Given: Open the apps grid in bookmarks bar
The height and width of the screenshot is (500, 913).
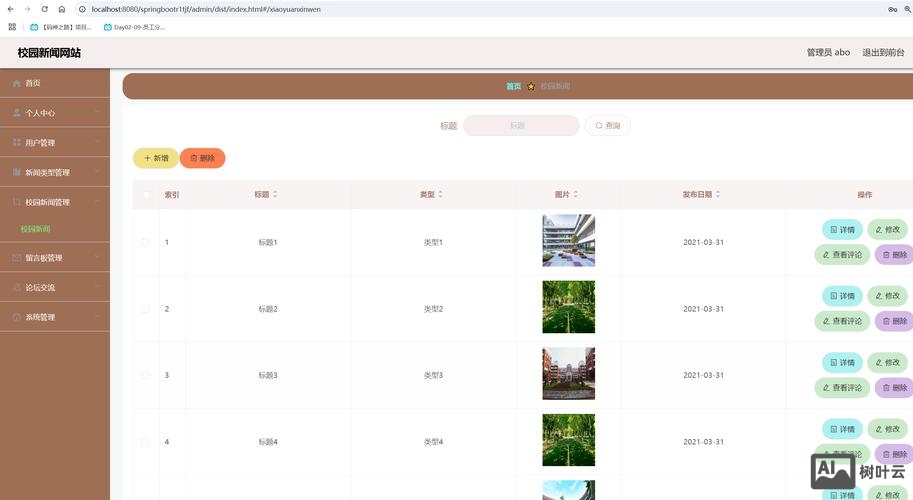Looking at the screenshot, I should tap(12, 27).
